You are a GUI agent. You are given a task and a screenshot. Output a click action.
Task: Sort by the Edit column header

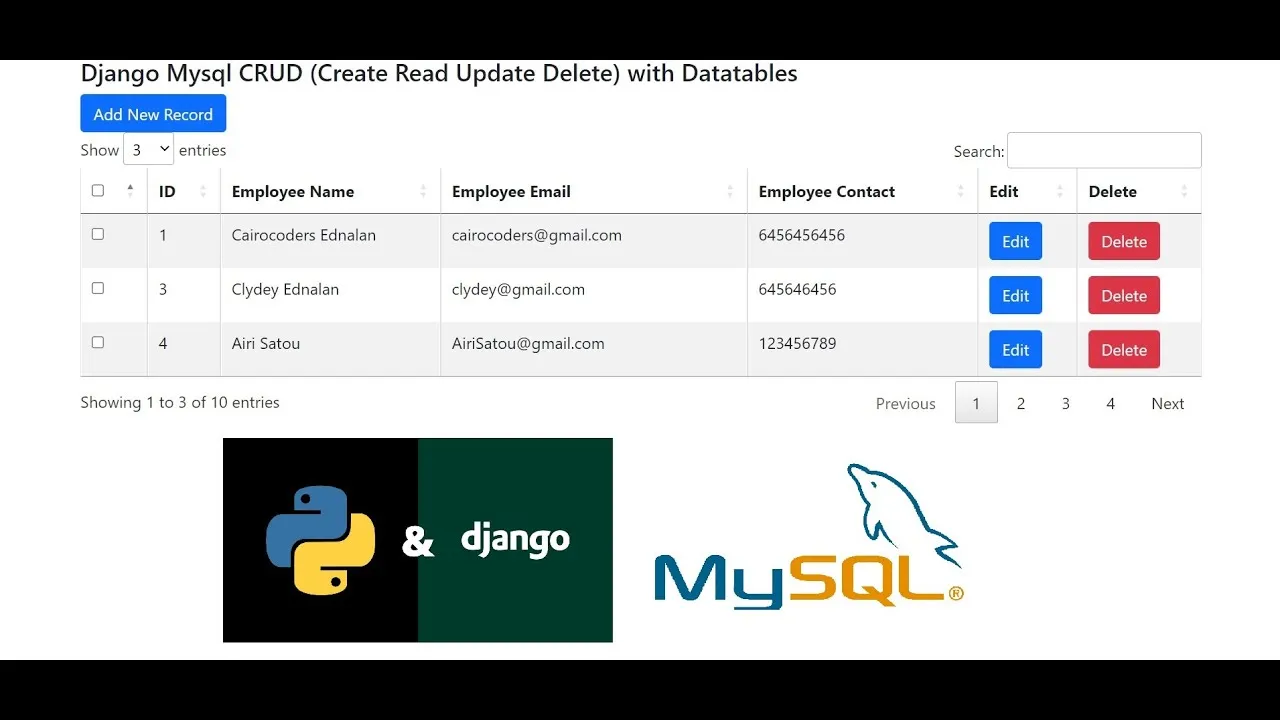coord(1027,191)
